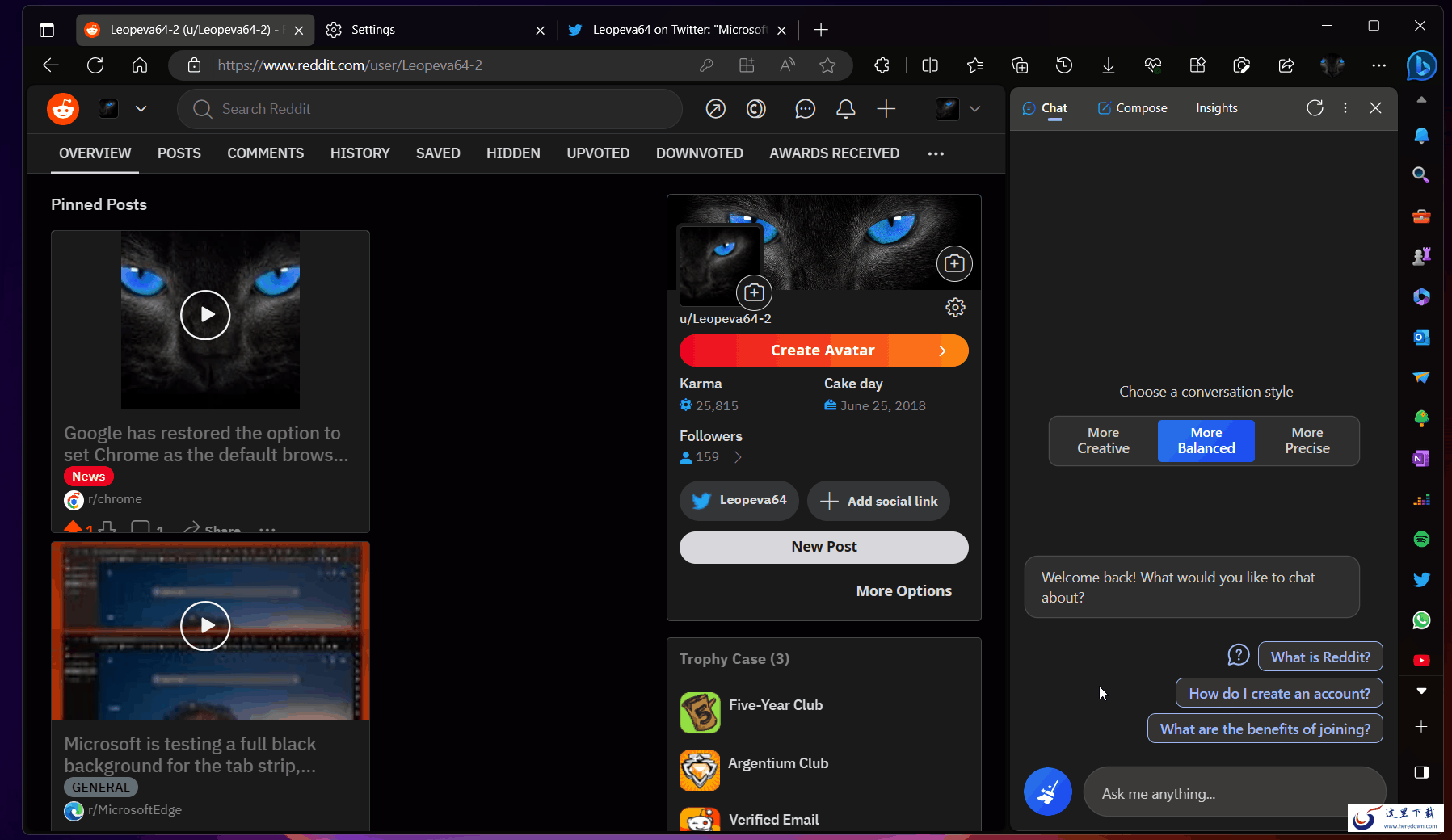
Task: Open Twitter in Edge sidebar
Action: [1421, 579]
